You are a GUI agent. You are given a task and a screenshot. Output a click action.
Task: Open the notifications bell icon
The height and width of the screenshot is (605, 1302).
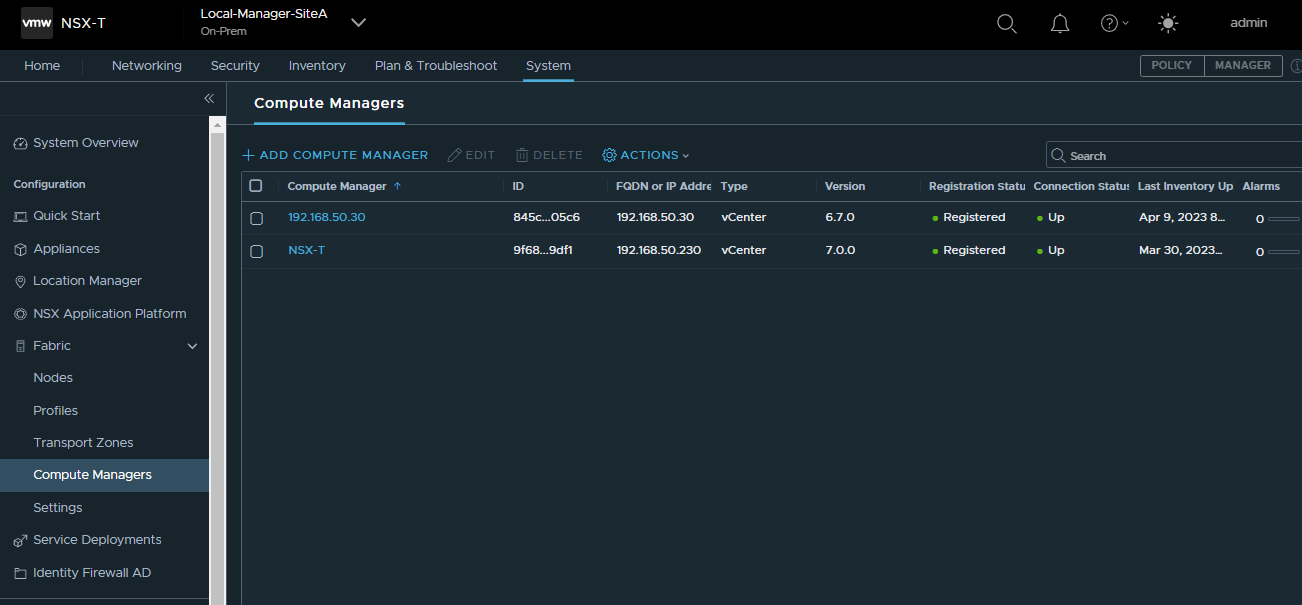1060,24
